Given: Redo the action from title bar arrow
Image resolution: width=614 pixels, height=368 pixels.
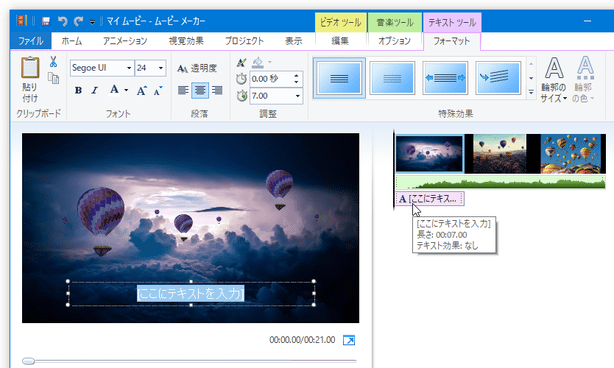Looking at the screenshot, I should tap(78, 21).
